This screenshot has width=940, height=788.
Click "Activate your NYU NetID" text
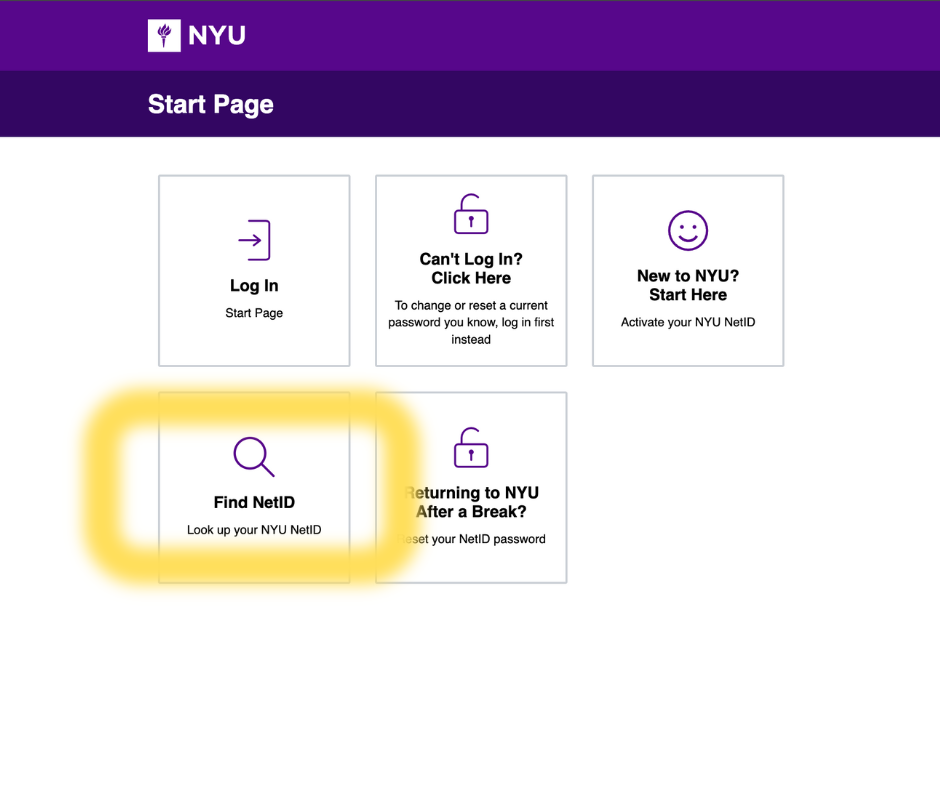(688, 322)
